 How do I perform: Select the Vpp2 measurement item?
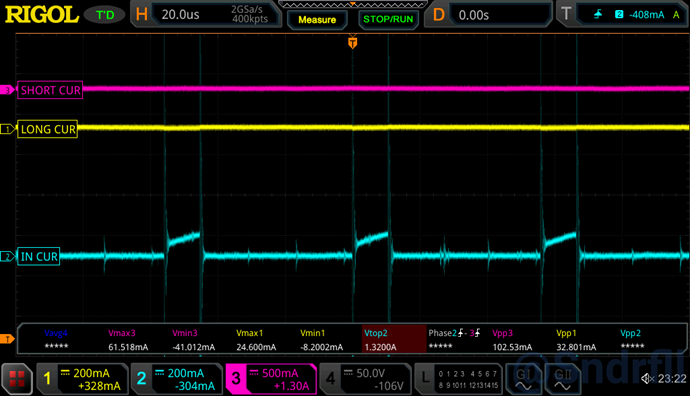click(x=632, y=340)
